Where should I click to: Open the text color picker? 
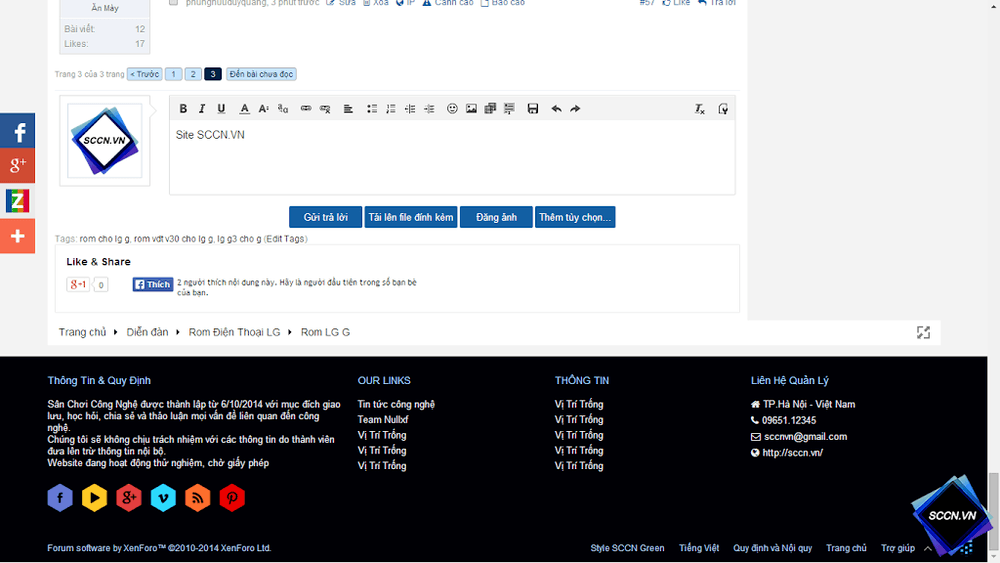(244, 109)
